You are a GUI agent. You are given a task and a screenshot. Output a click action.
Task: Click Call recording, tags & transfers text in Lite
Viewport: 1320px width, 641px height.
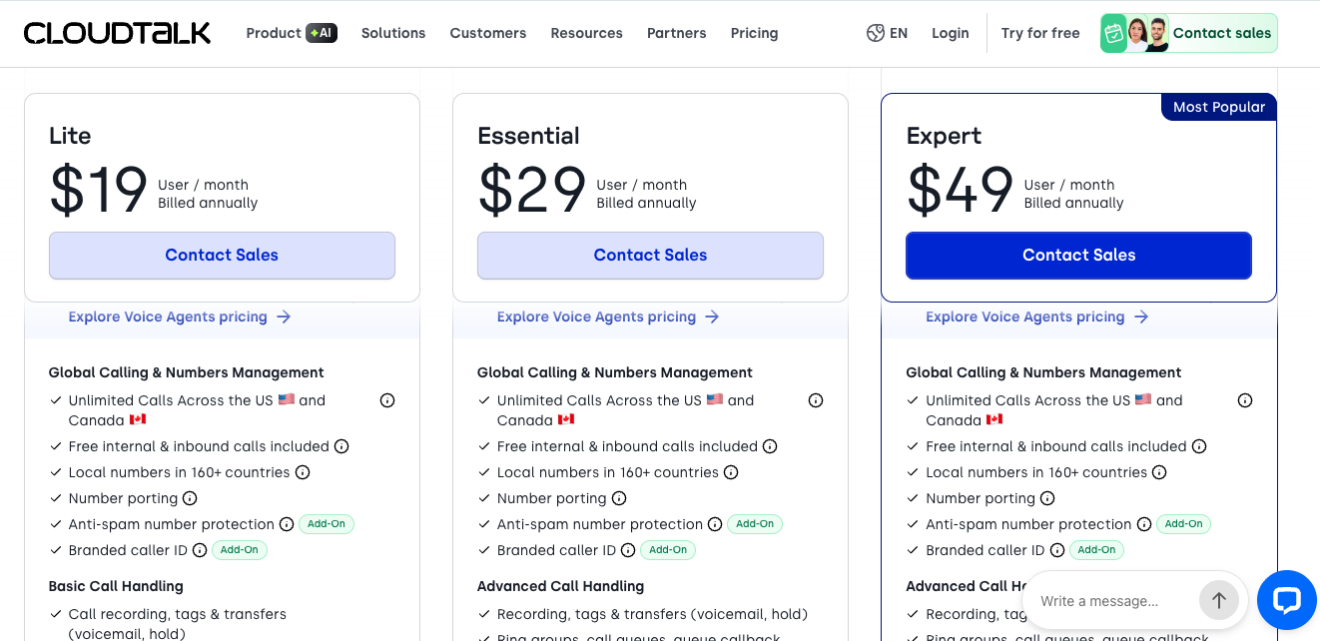[177, 624]
